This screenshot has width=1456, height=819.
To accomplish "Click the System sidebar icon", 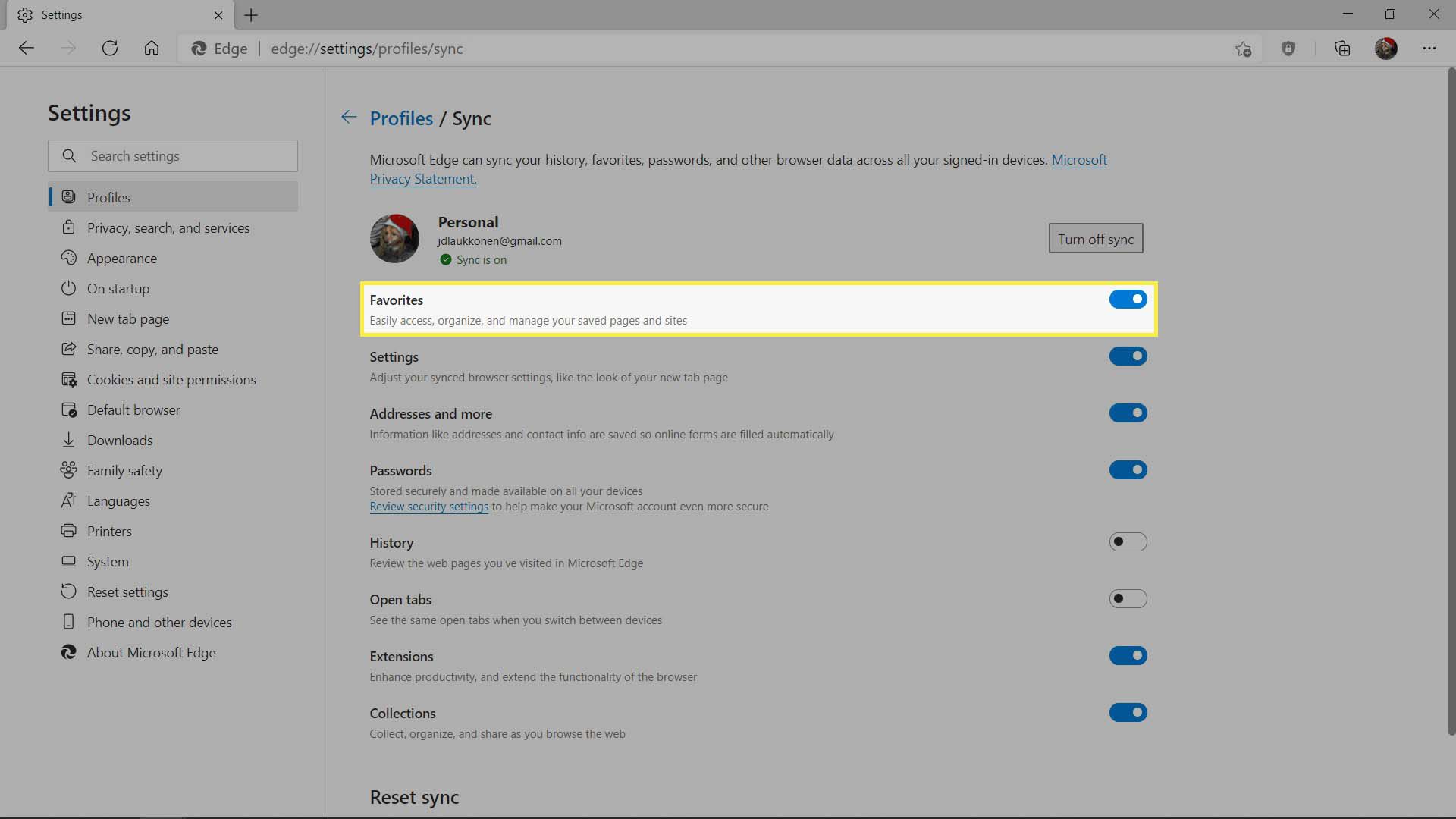I will pos(69,561).
